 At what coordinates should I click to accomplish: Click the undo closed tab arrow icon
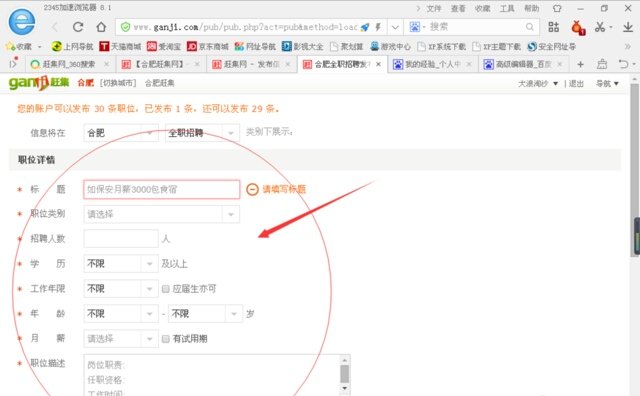tap(623, 65)
